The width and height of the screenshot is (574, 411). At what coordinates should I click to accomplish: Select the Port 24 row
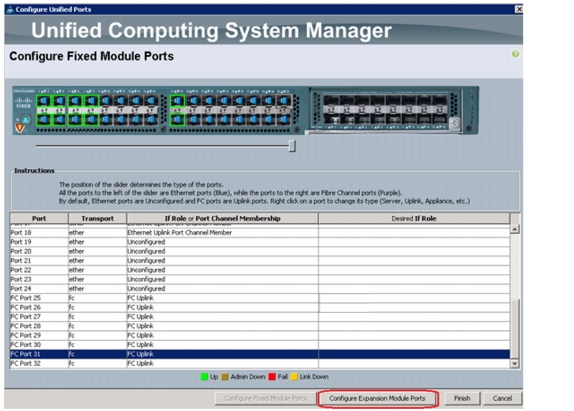pyautogui.click(x=260, y=288)
